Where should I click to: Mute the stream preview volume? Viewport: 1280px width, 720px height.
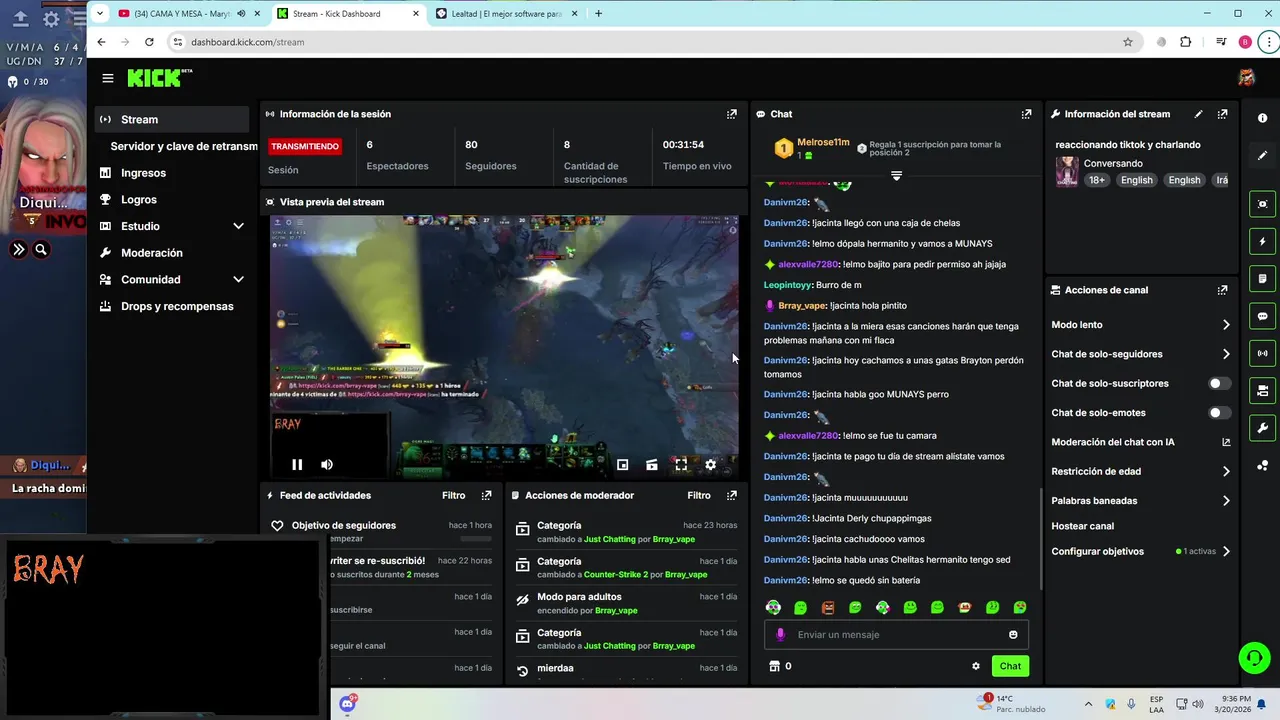point(327,464)
